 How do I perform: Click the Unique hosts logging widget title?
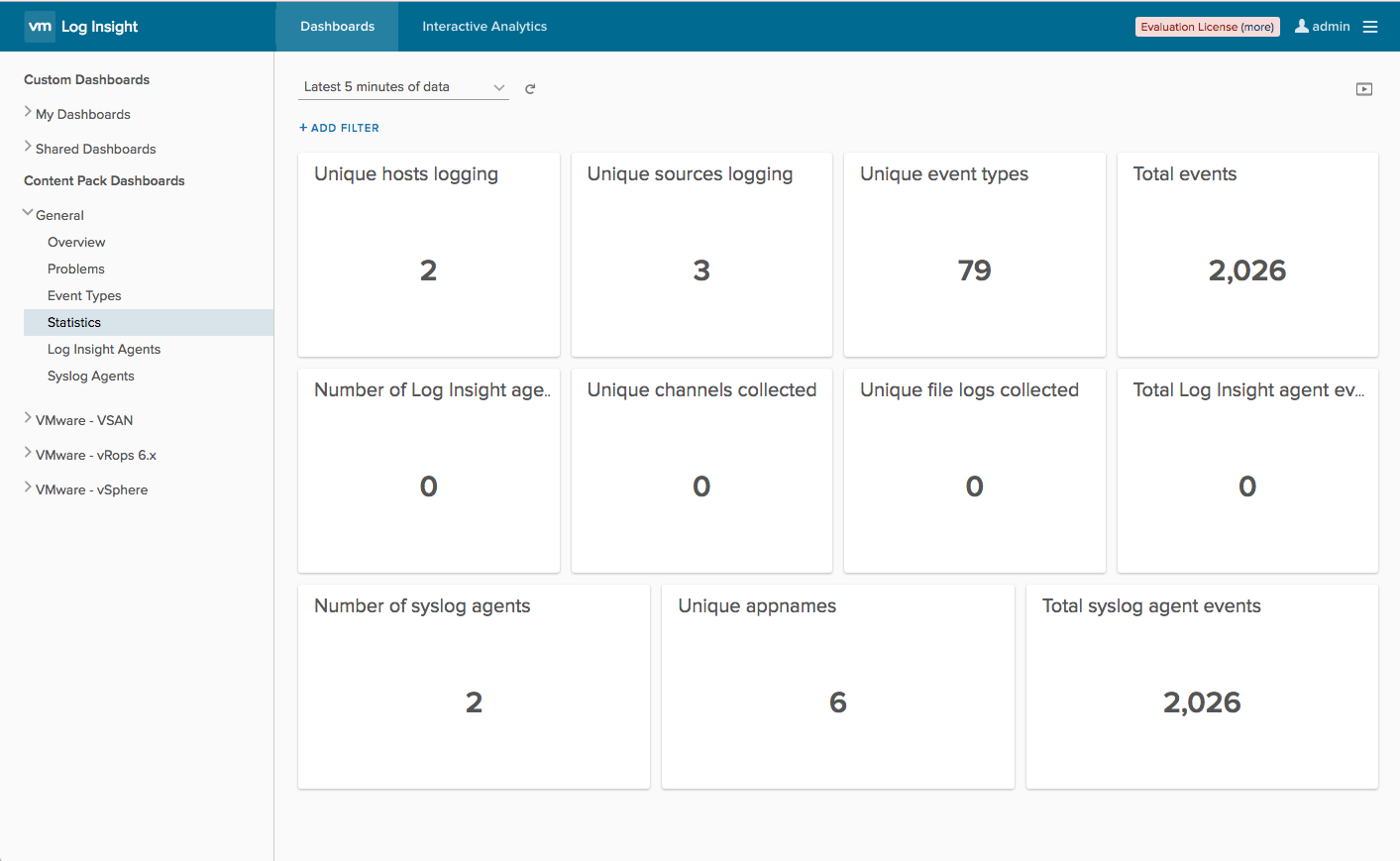point(406,174)
